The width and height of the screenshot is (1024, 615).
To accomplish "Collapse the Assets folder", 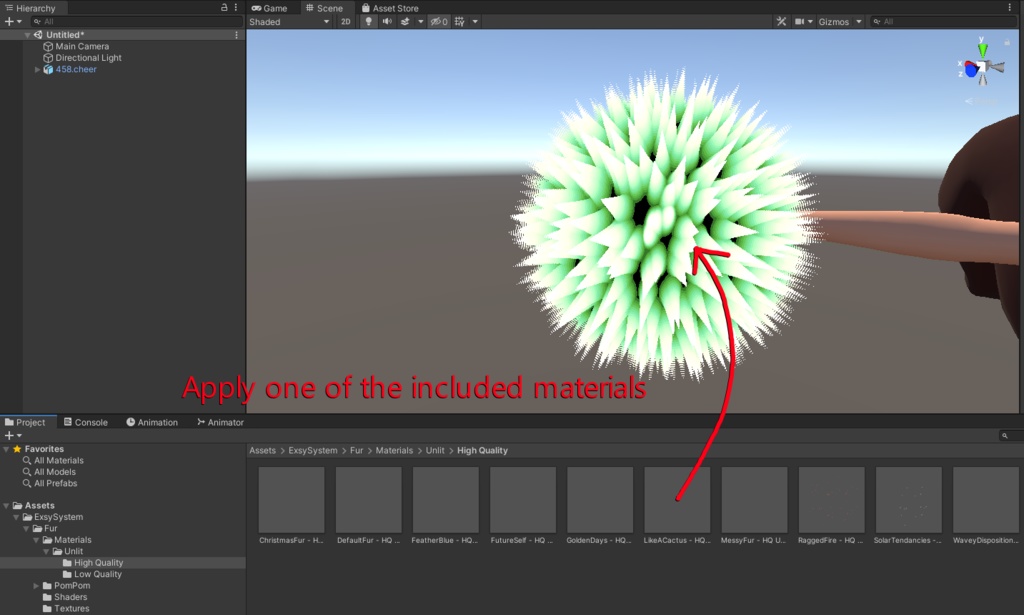I will click(x=6, y=505).
